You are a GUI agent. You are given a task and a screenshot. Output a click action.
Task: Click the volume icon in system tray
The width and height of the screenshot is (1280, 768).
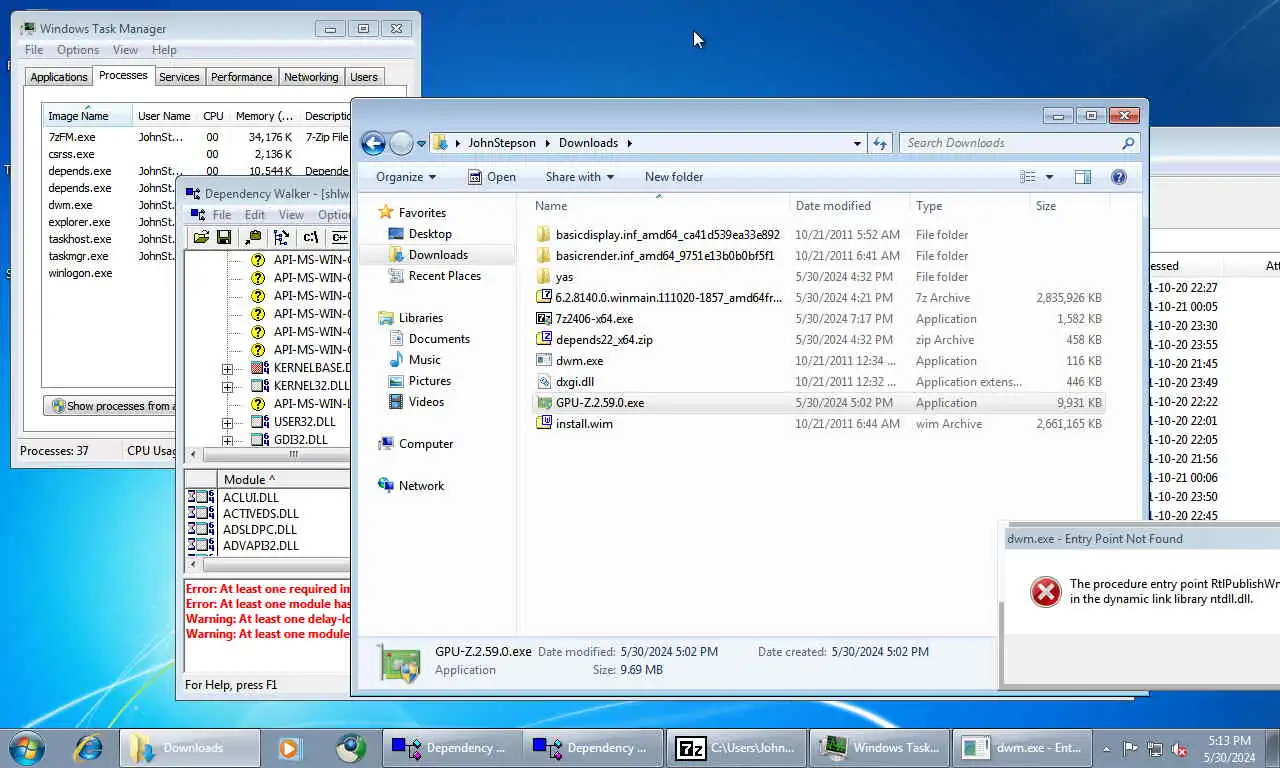coord(1180,748)
